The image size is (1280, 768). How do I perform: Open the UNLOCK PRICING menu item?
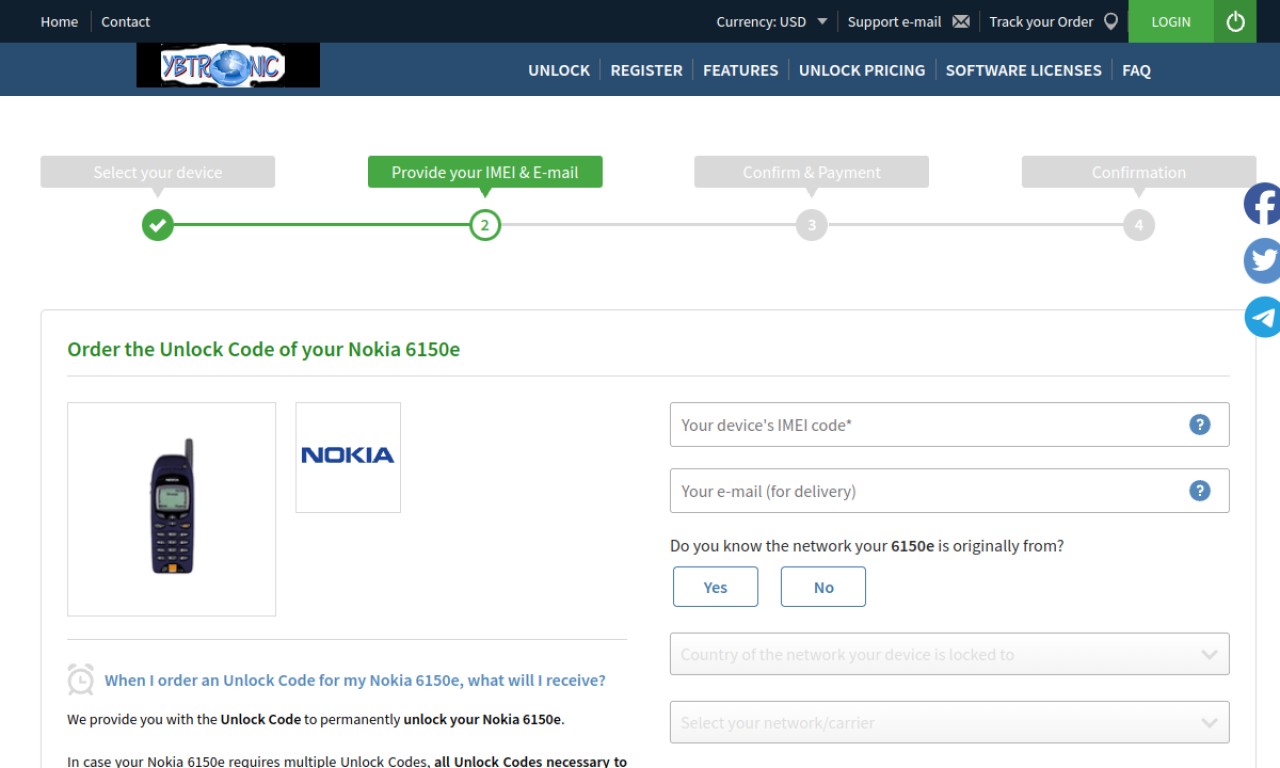tap(862, 70)
